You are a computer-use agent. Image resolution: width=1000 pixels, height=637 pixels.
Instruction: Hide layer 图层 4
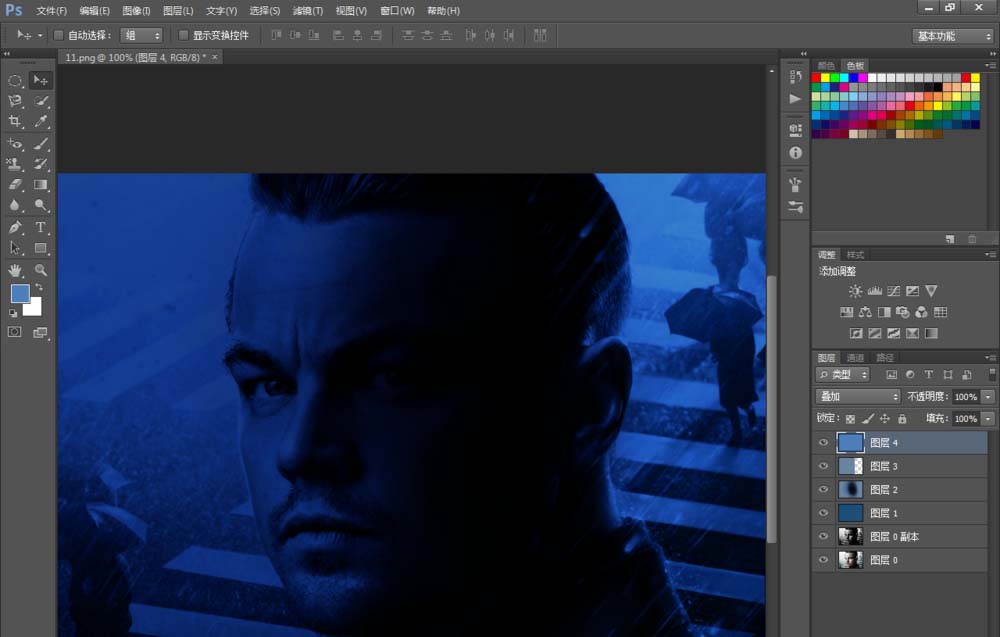(x=823, y=443)
